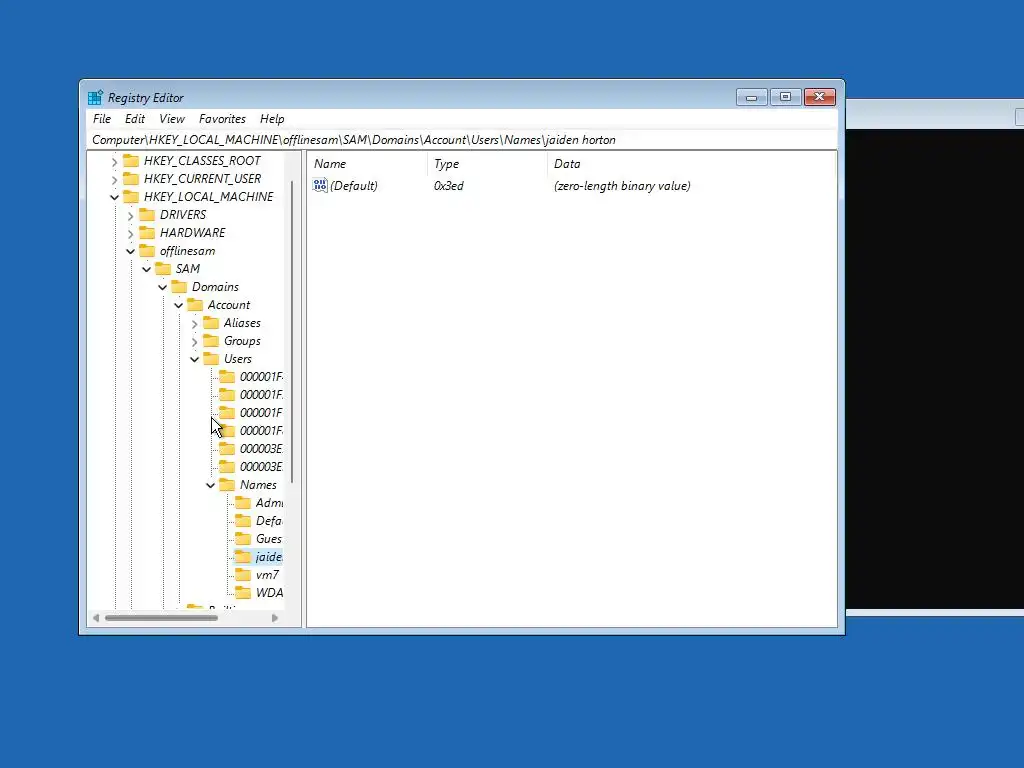Click the registry path address bar
The height and width of the screenshot is (768, 1024).
click(461, 140)
